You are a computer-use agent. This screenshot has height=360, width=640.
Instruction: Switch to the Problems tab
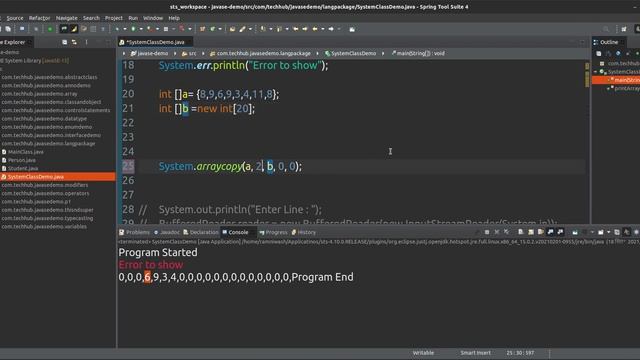134,232
